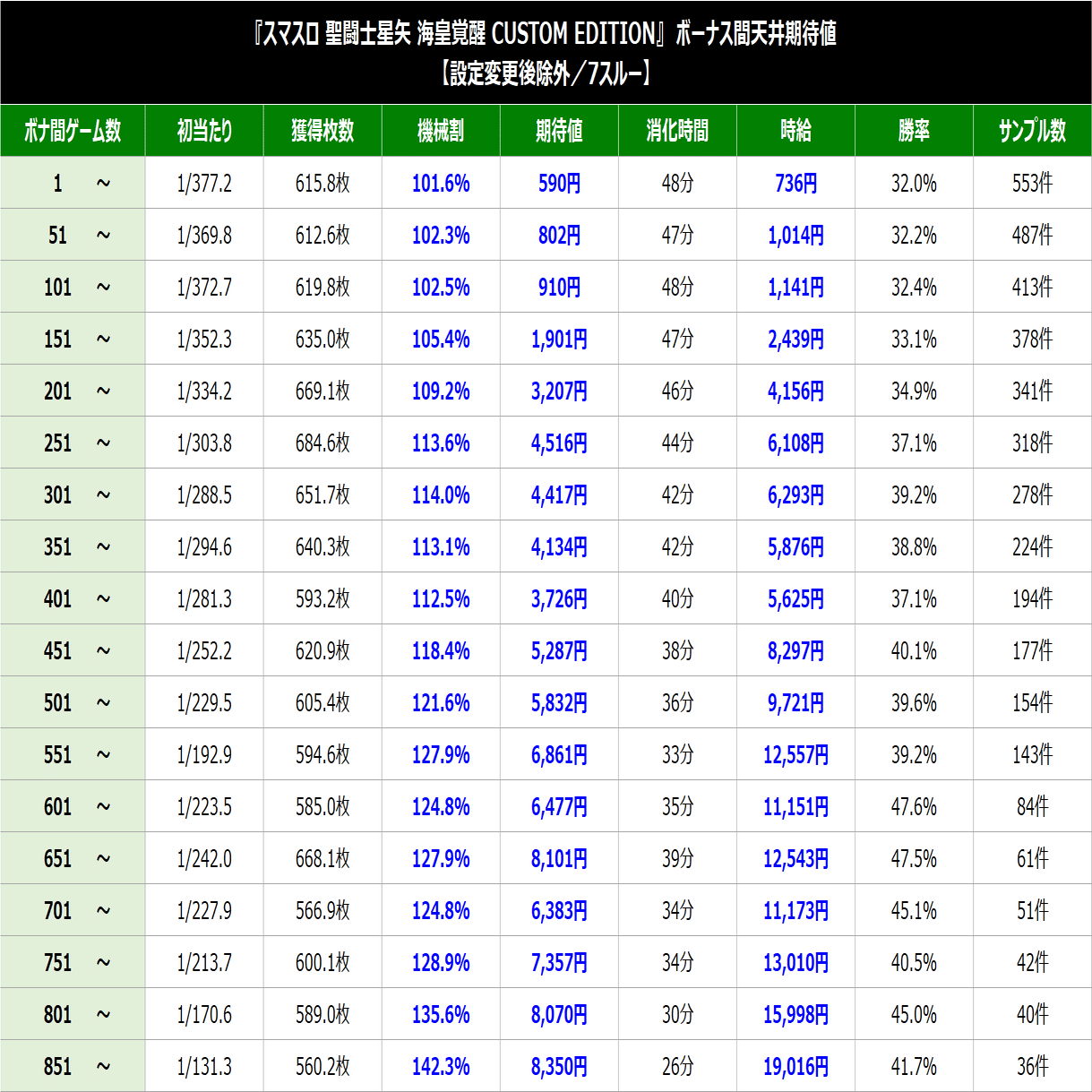Click the 736円 hourly wage cell
Screen dimensions: 1092x1092
point(795,183)
